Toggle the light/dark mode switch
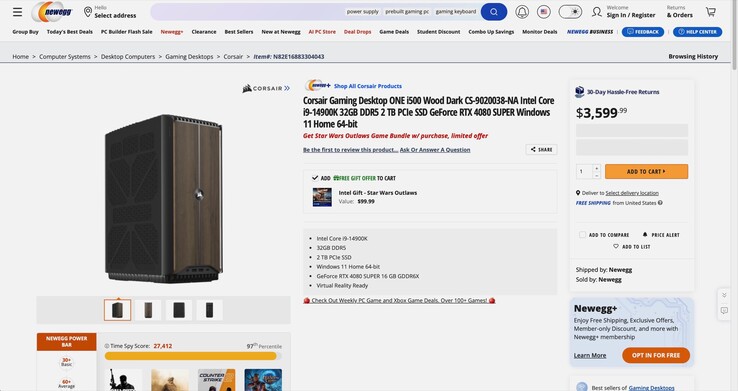 [570, 12]
